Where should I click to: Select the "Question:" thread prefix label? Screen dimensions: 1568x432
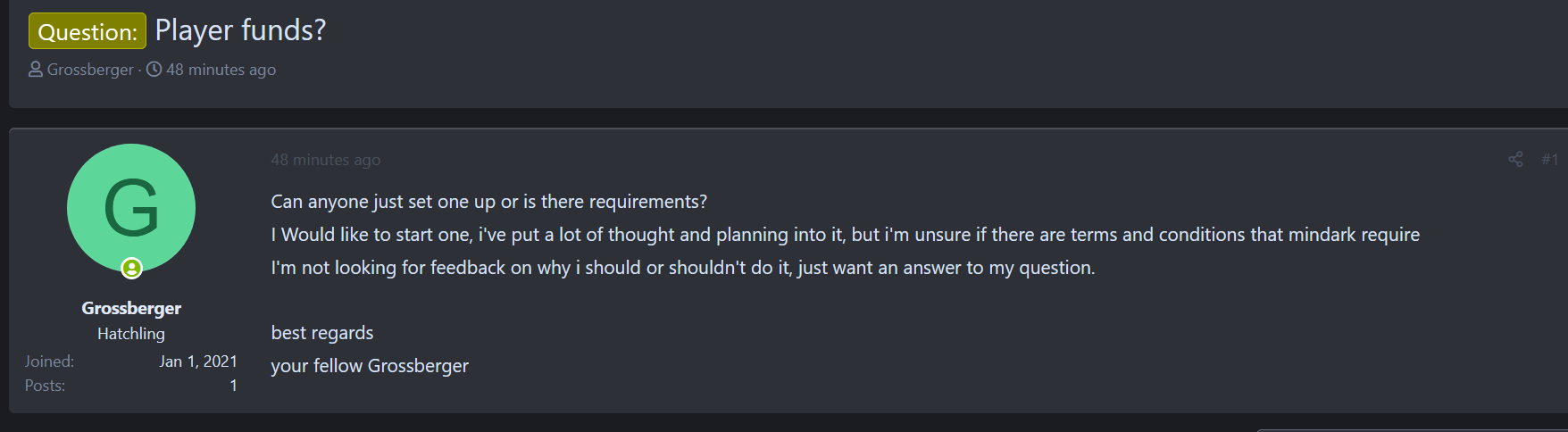point(88,31)
